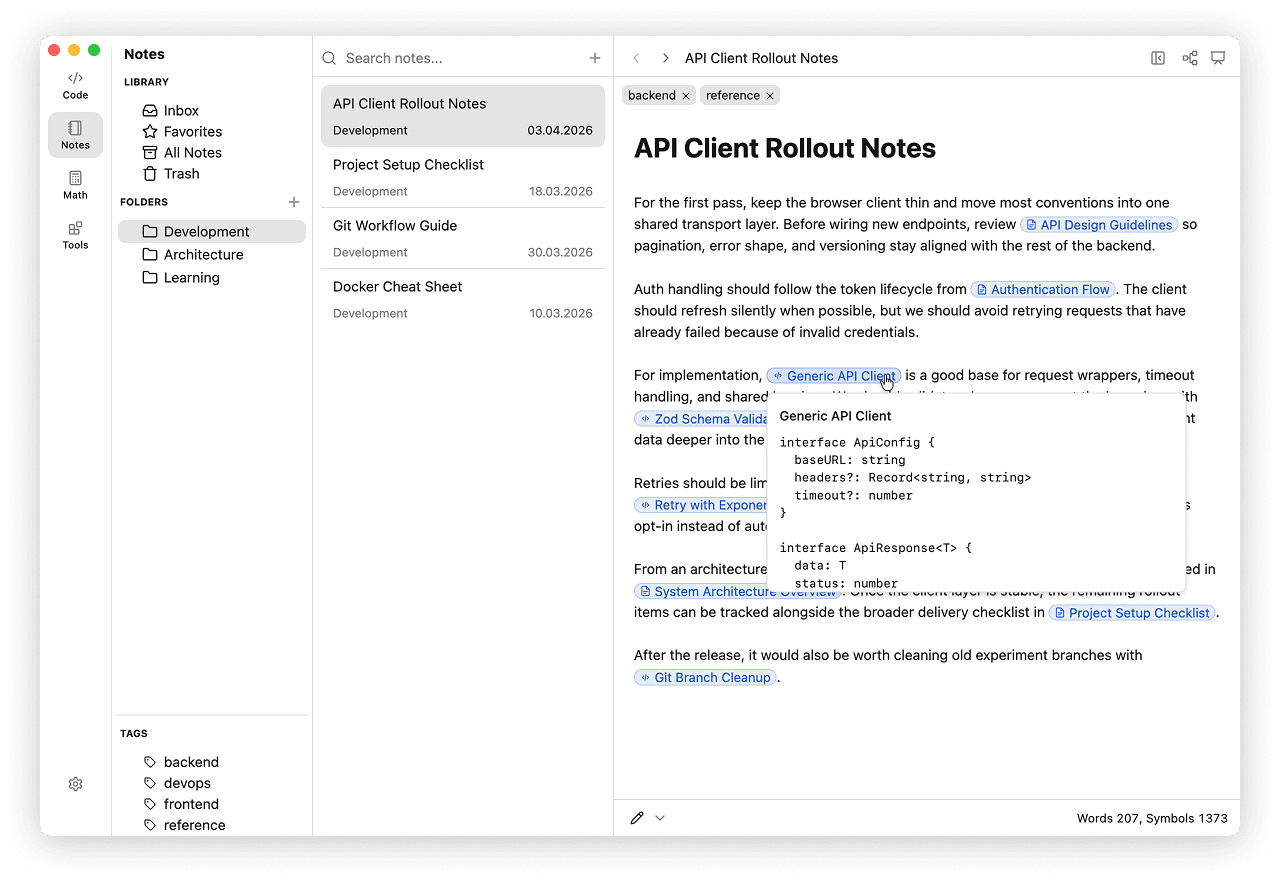Toggle the side panel layout icon

(1158, 58)
